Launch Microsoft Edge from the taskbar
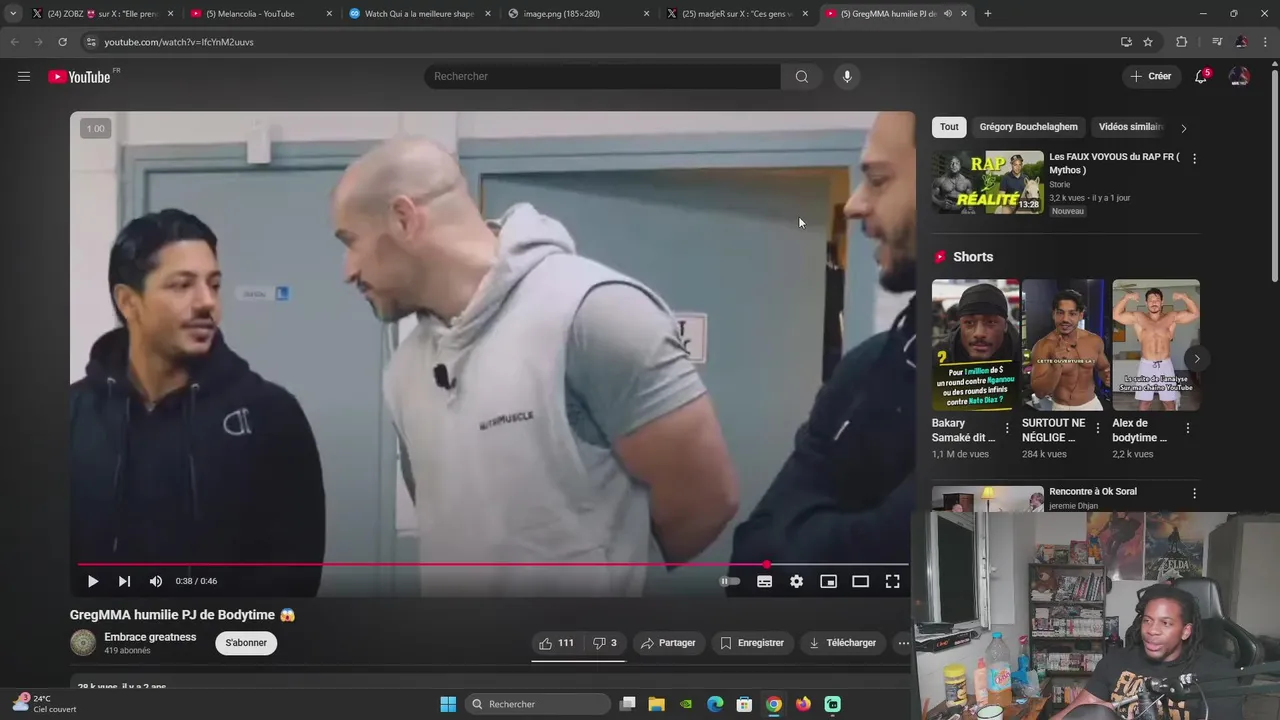Image resolution: width=1280 pixels, height=720 pixels. point(715,704)
